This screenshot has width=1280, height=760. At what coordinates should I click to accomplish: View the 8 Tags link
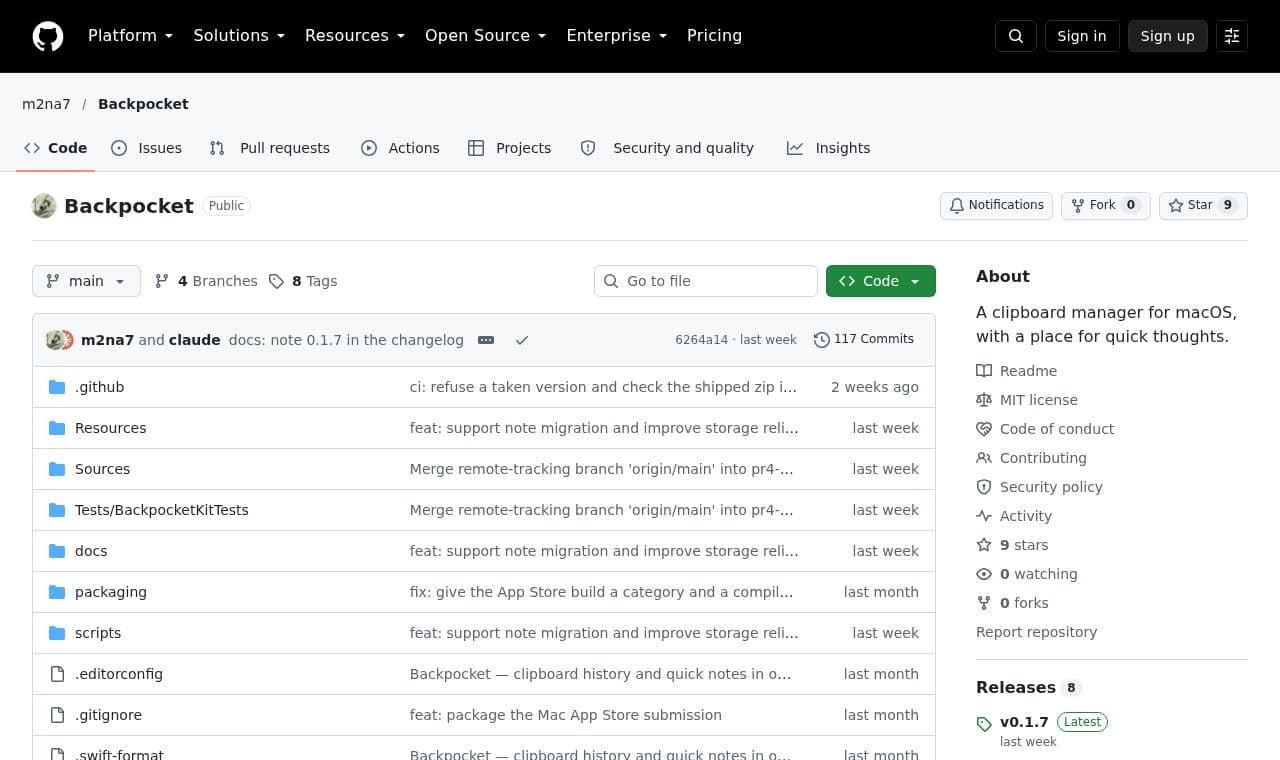pyautogui.click(x=303, y=281)
